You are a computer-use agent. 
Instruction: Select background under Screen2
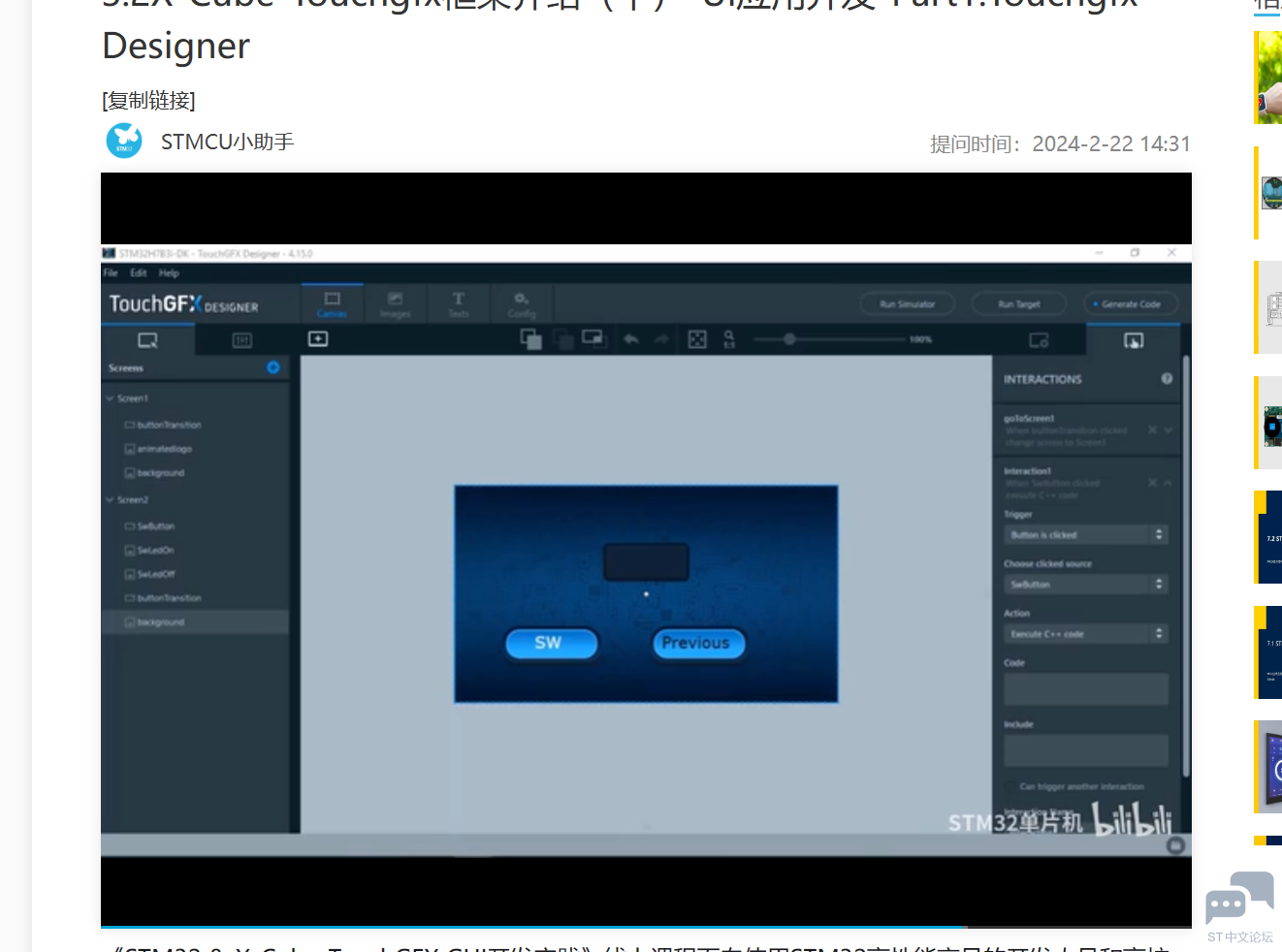pyautogui.click(x=195, y=622)
